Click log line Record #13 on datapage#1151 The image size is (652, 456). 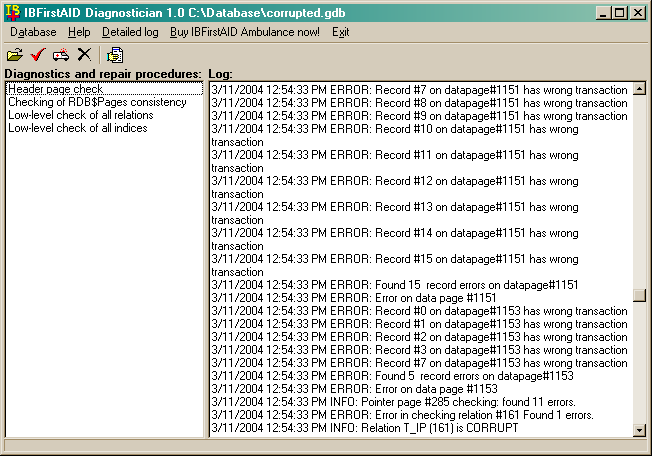(x=395, y=213)
